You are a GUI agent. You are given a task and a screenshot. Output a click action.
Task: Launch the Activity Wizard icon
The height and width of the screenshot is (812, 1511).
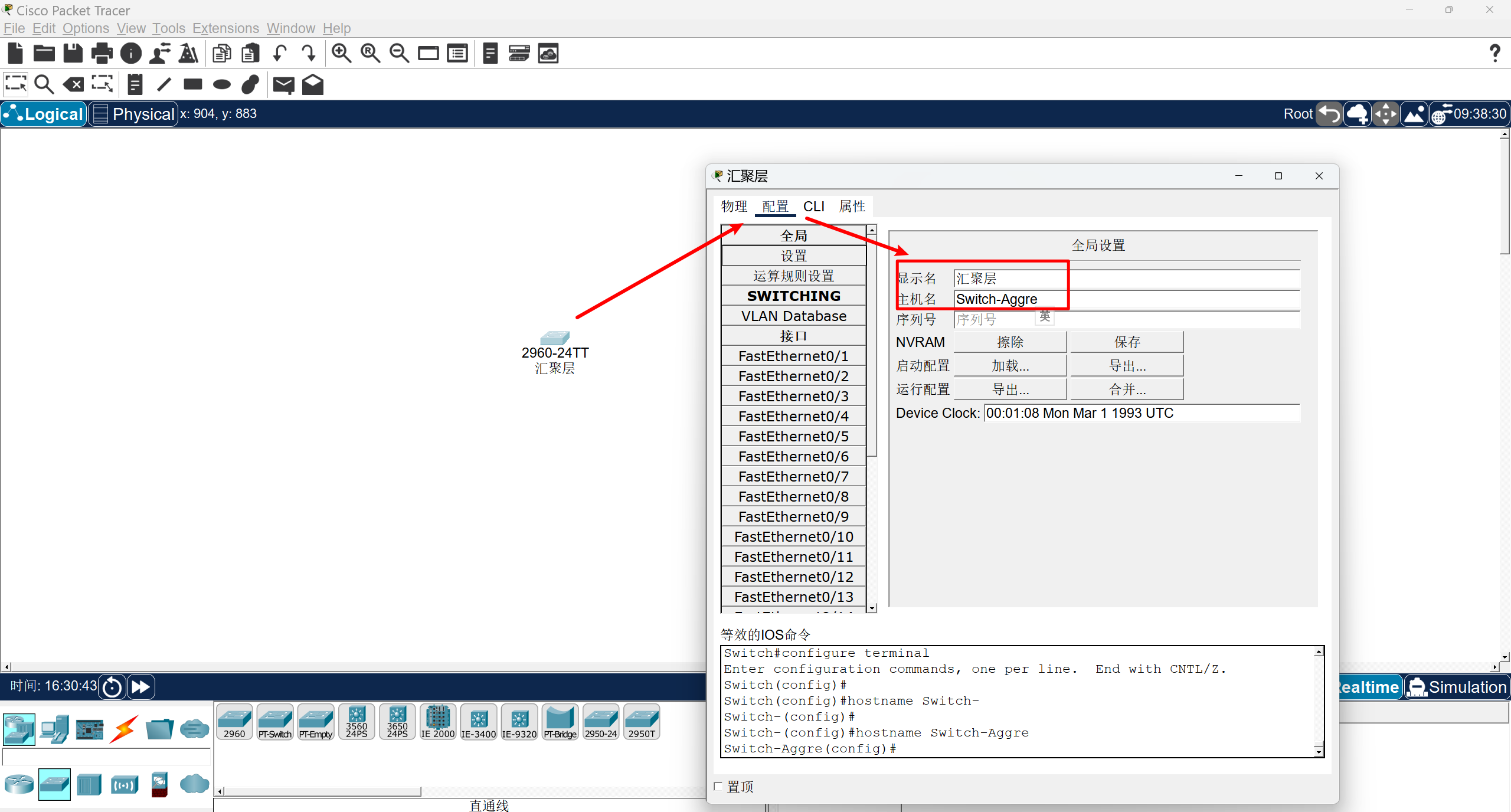point(160,54)
